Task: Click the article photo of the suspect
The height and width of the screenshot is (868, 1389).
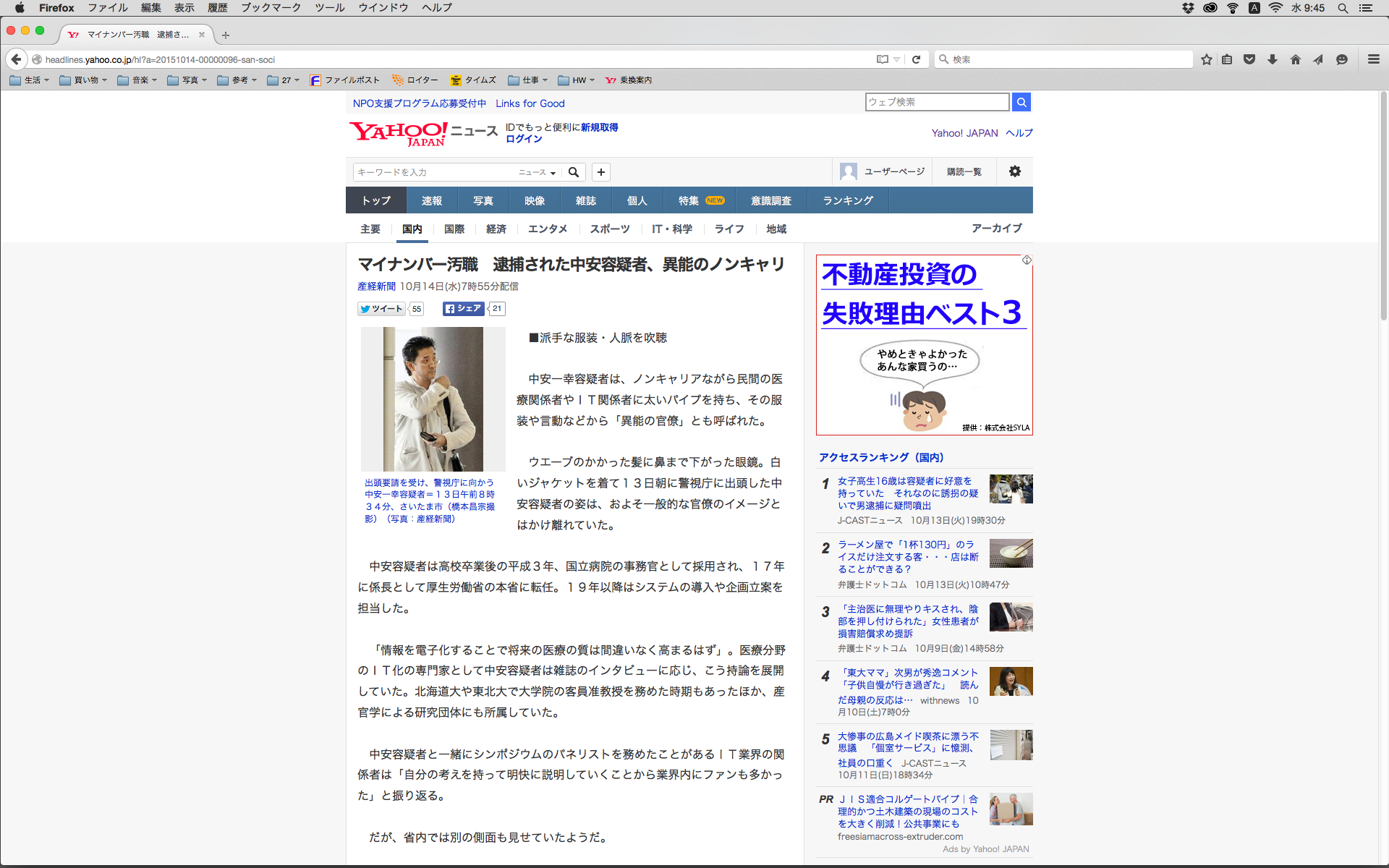Action: (x=433, y=399)
